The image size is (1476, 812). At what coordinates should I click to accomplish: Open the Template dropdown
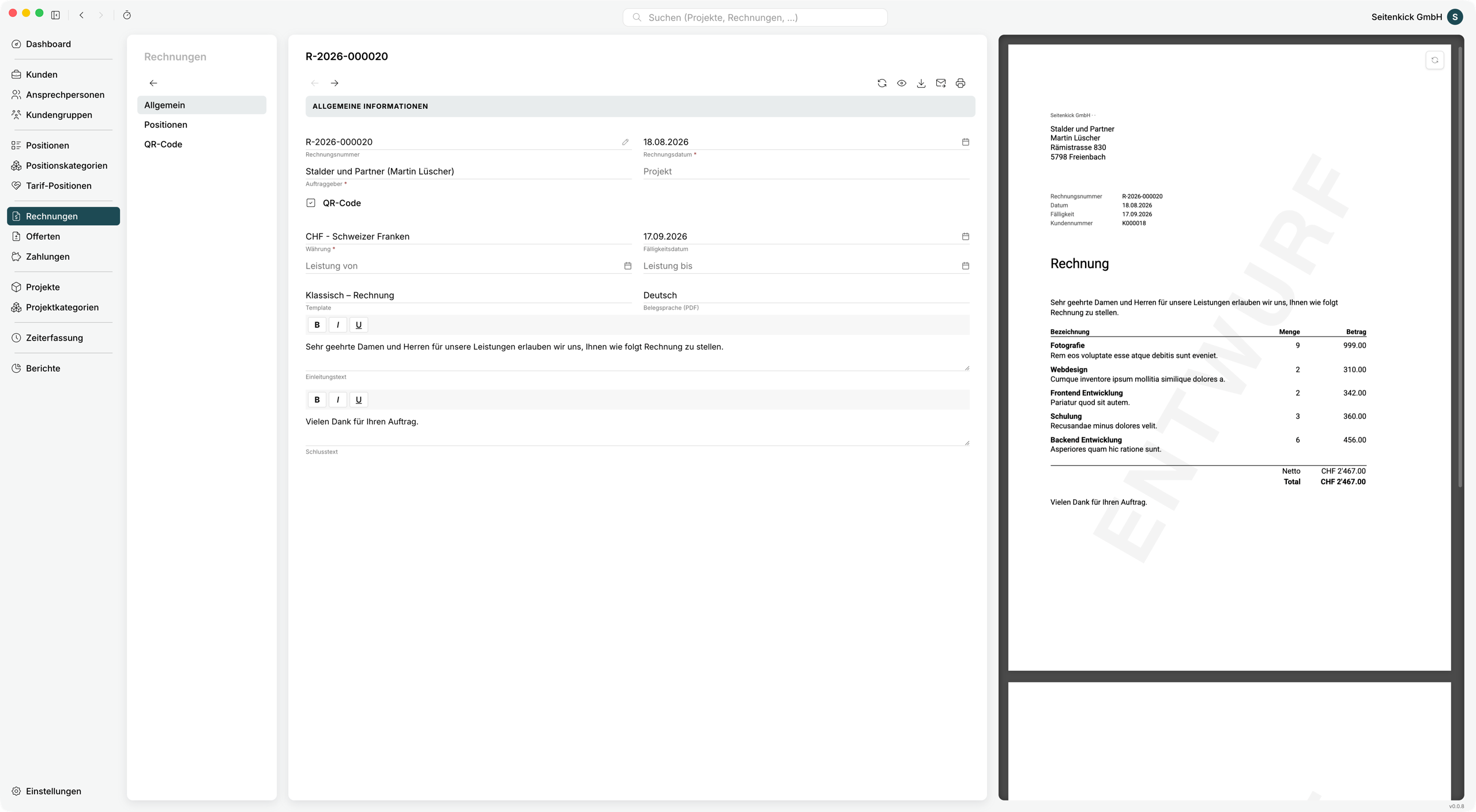point(468,295)
